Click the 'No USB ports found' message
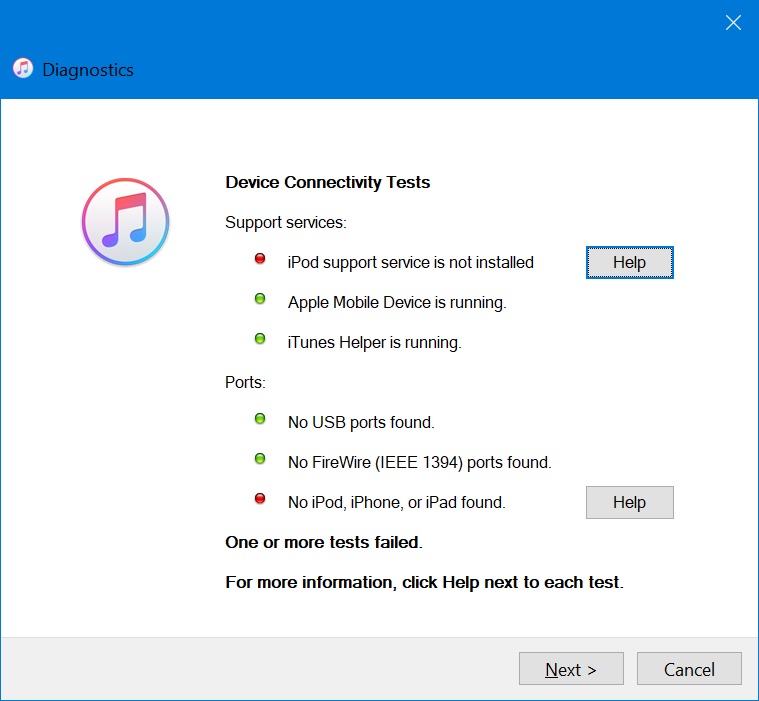This screenshot has height=701, width=759. [361, 422]
